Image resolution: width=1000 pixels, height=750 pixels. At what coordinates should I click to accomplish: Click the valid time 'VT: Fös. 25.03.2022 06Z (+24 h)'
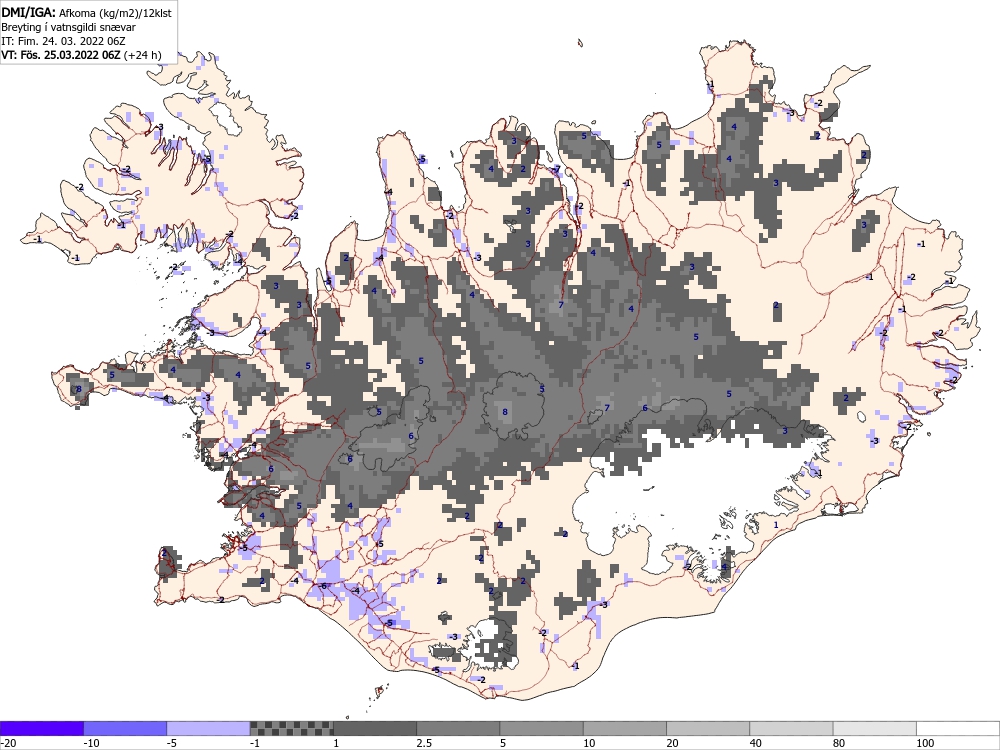coord(82,55)
